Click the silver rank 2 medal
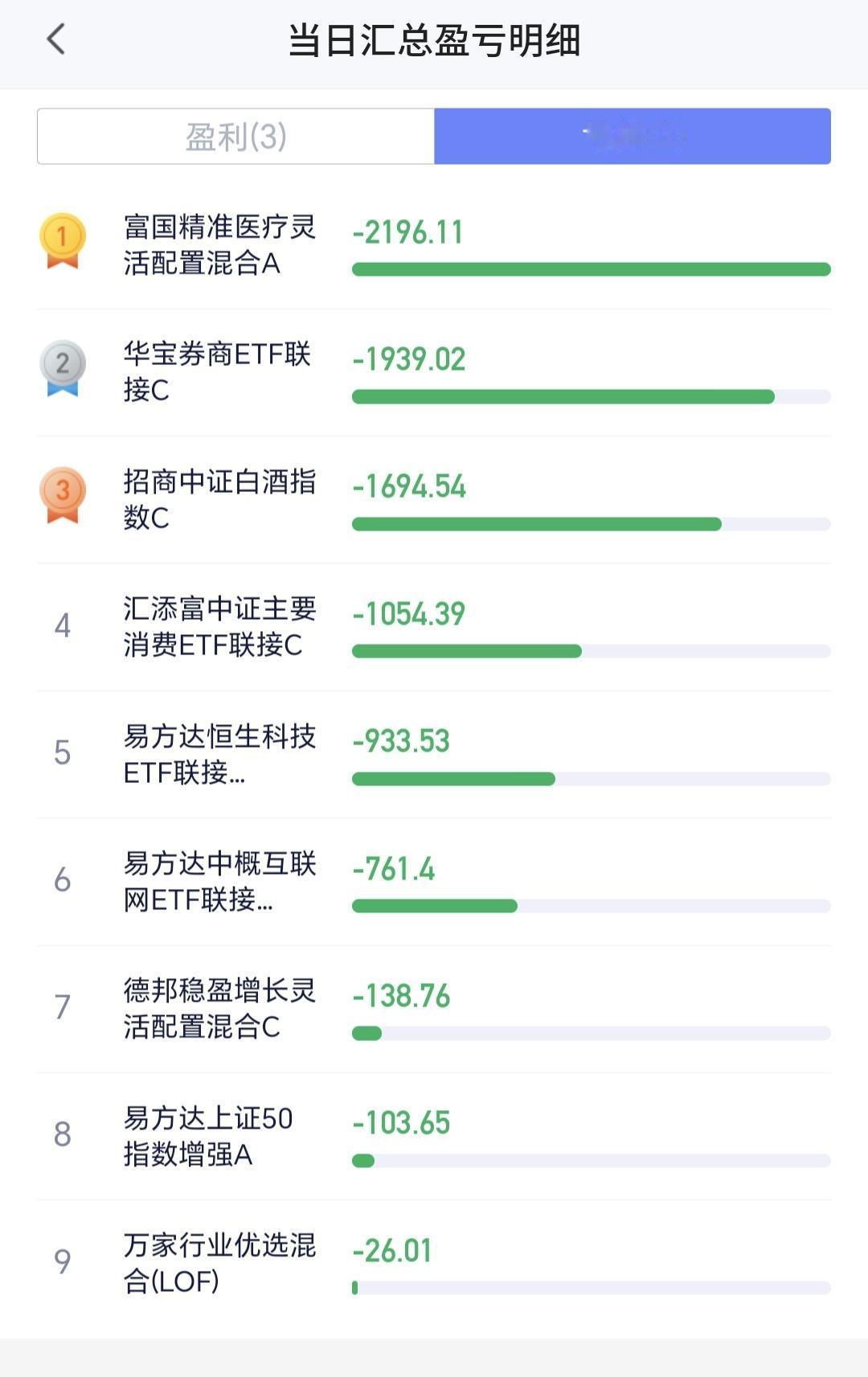Image resolution: width=868 pixels, height=1377 pixels. (63, 368)
